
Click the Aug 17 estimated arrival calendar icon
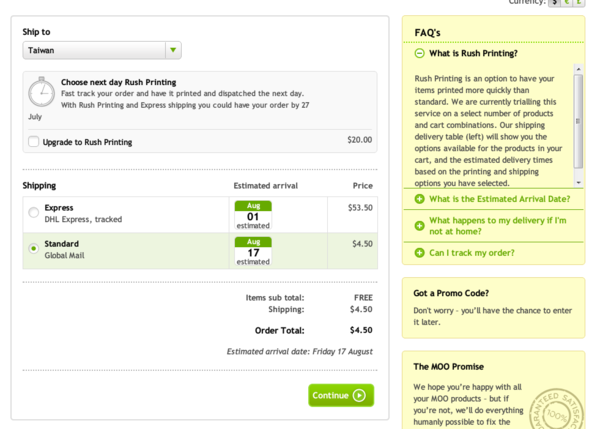253,251
